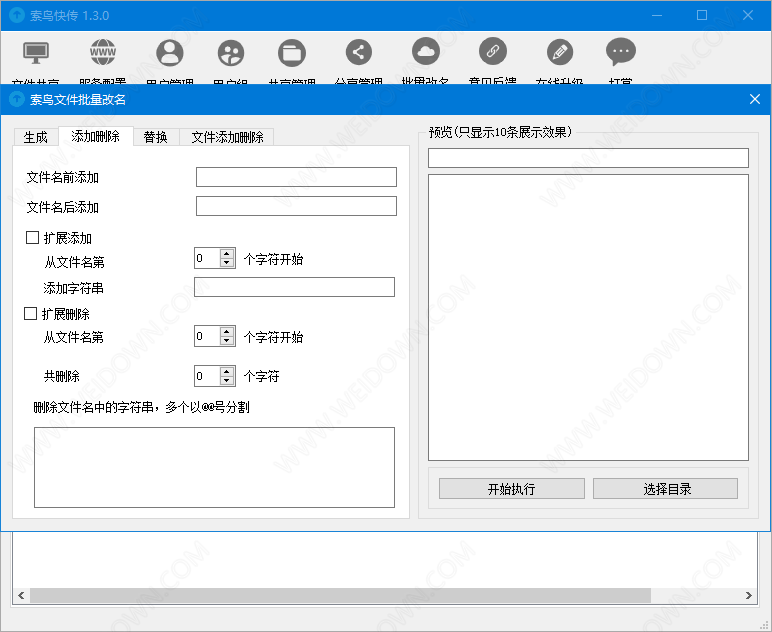Click the delete-strings multiline text box
Image resolution: width=772 pixels, height=632 pixels.
coord(214,467)
